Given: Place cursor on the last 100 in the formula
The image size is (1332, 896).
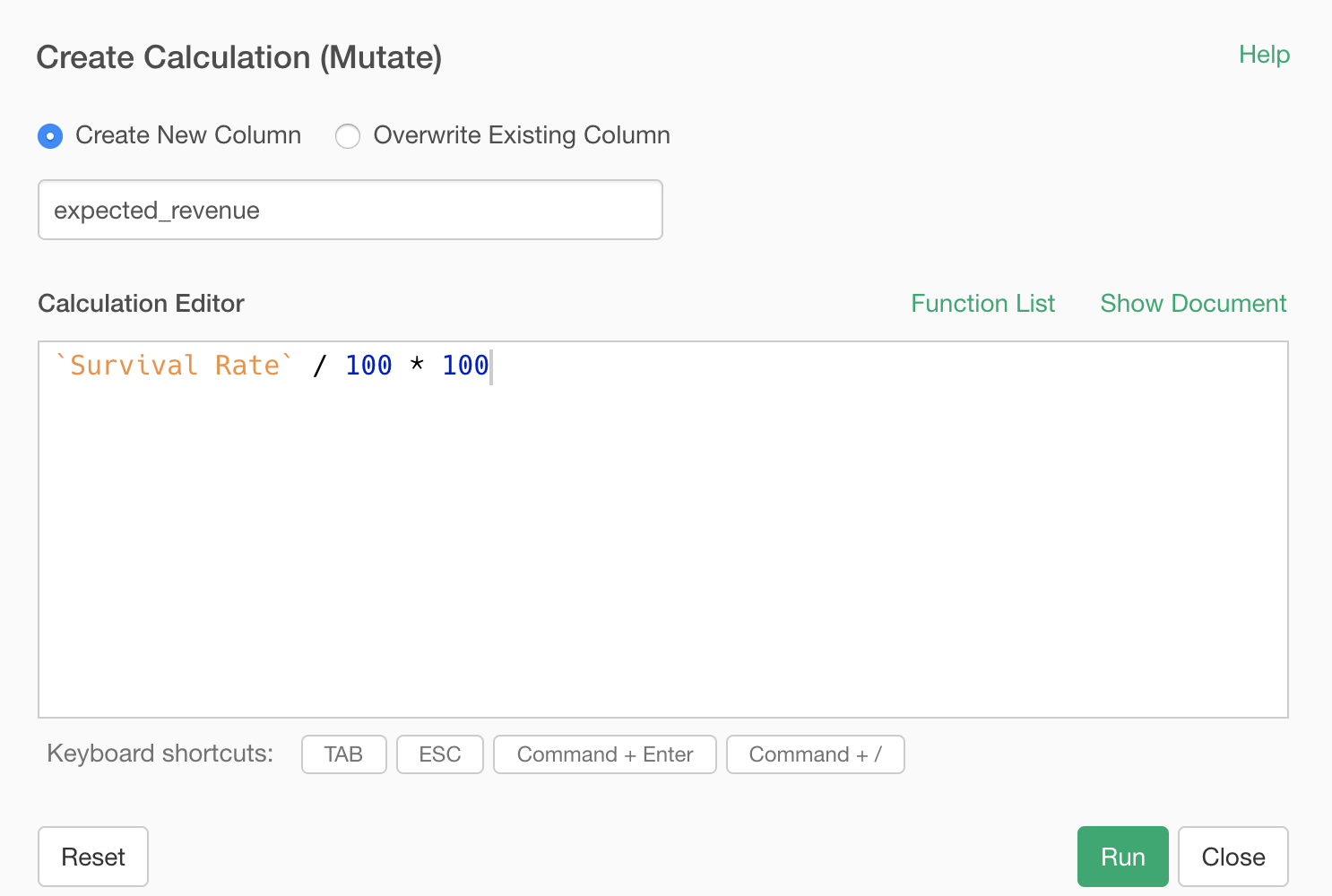Looking at the screenshot, I should pos(465,366).
